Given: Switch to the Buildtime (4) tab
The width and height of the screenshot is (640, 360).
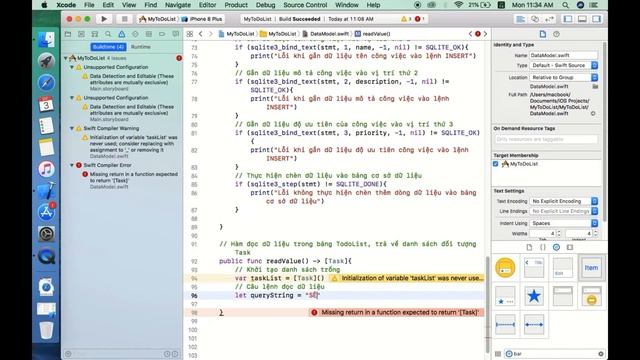Looking at the screenshot, I should click(109, 47).
